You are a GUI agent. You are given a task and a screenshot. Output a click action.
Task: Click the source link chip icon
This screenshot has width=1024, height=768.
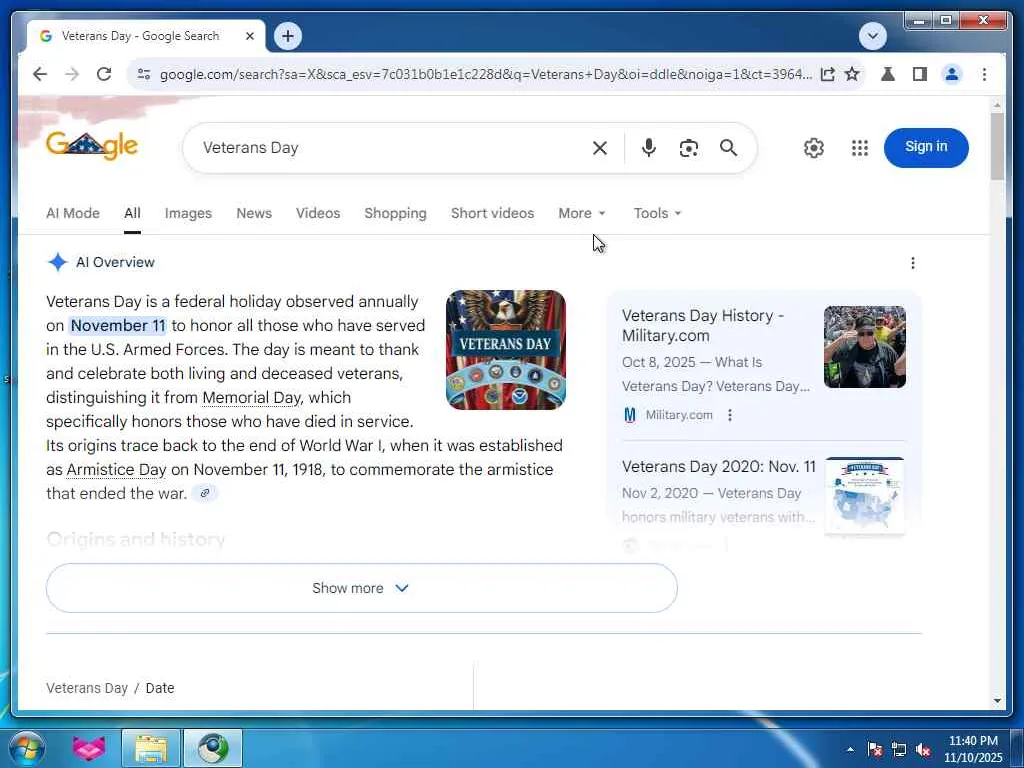[204, 493]
